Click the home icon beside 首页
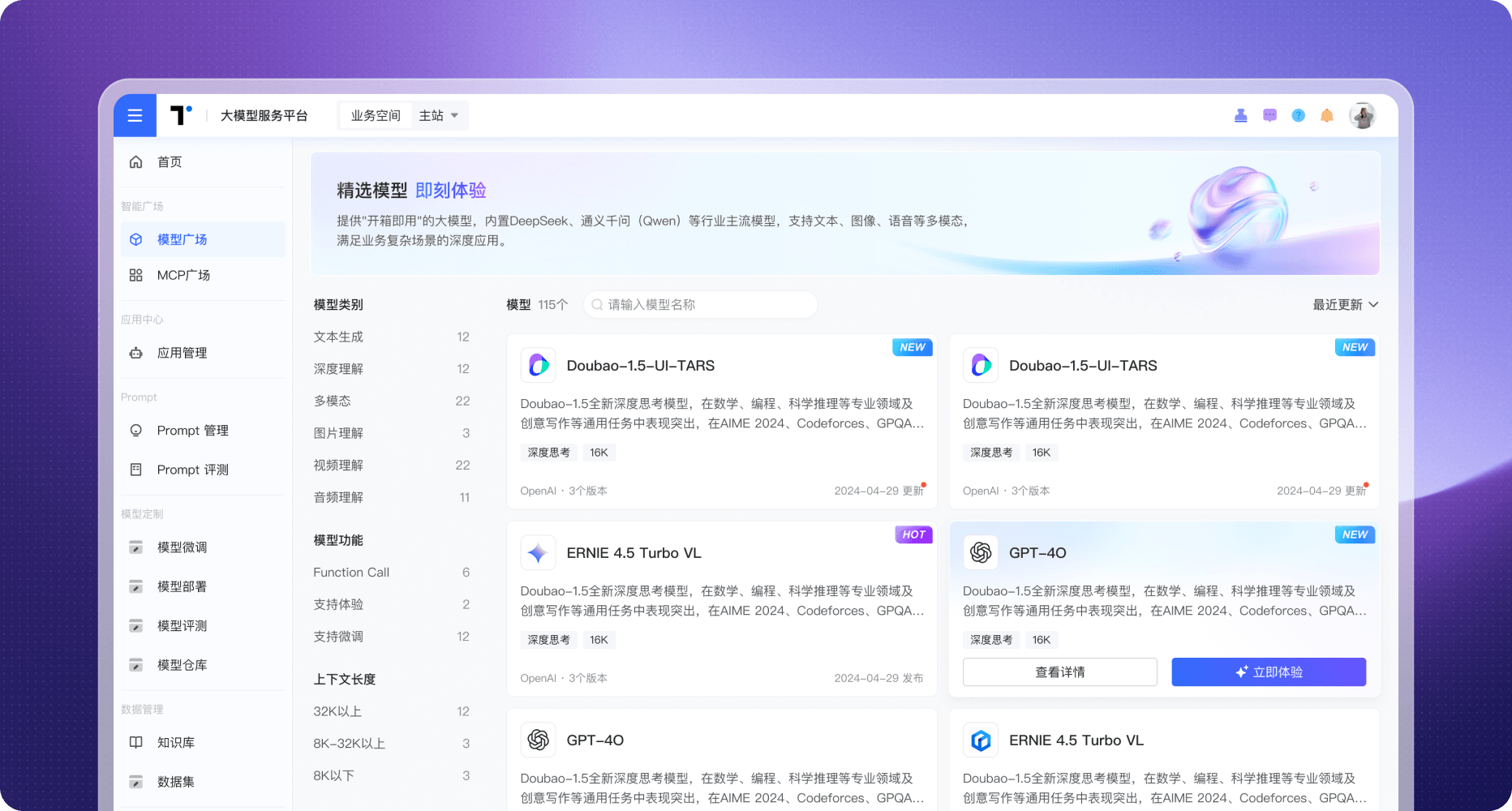 tap(136, 162)
